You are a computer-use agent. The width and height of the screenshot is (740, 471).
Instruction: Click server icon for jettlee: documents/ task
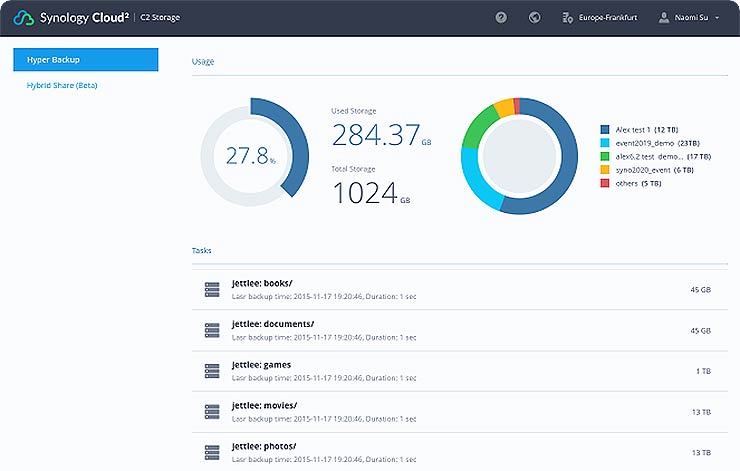pos(211,330)
